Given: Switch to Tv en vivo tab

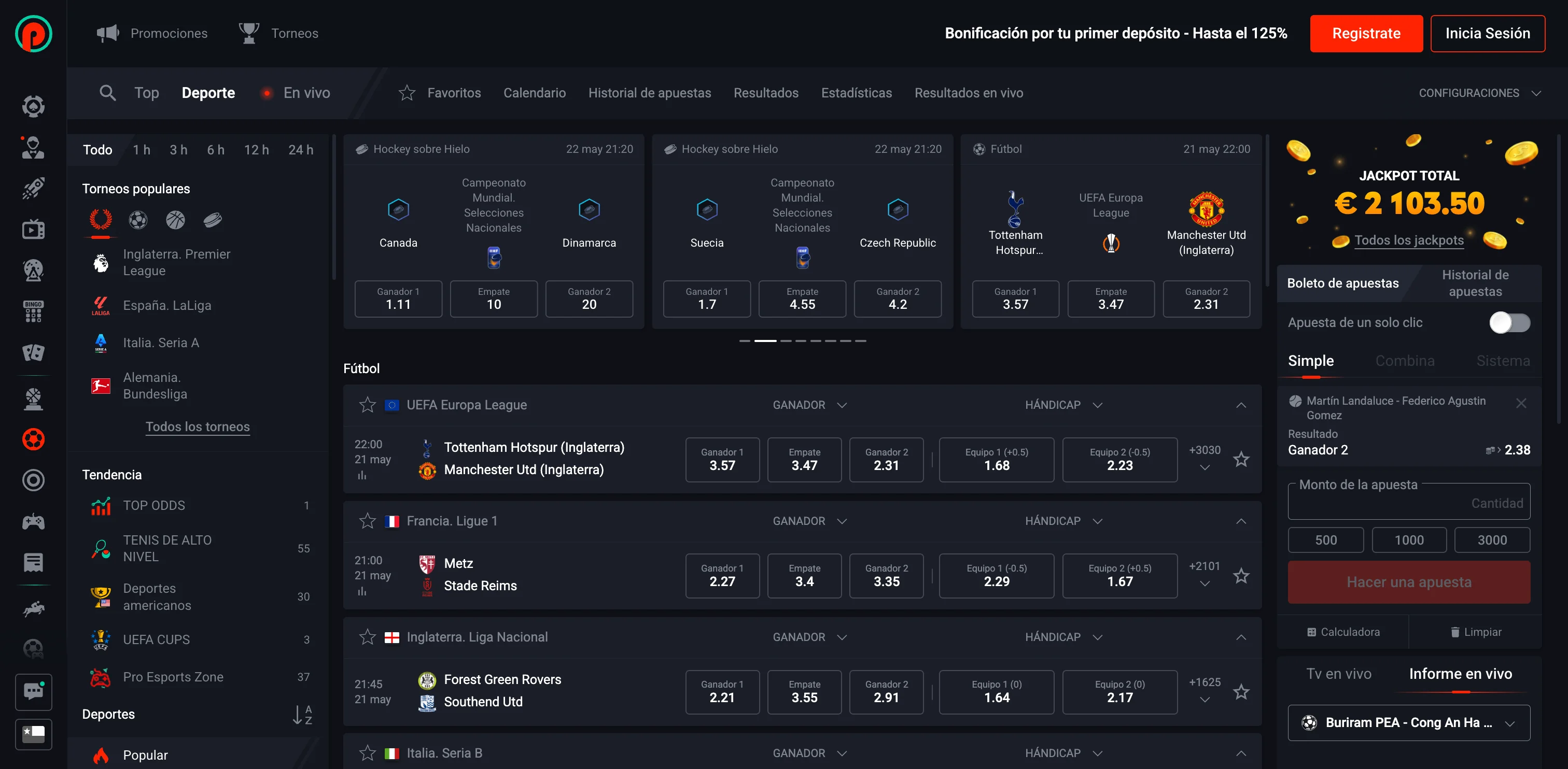Looking at the screenshot, I should [x=1338, y=674].
